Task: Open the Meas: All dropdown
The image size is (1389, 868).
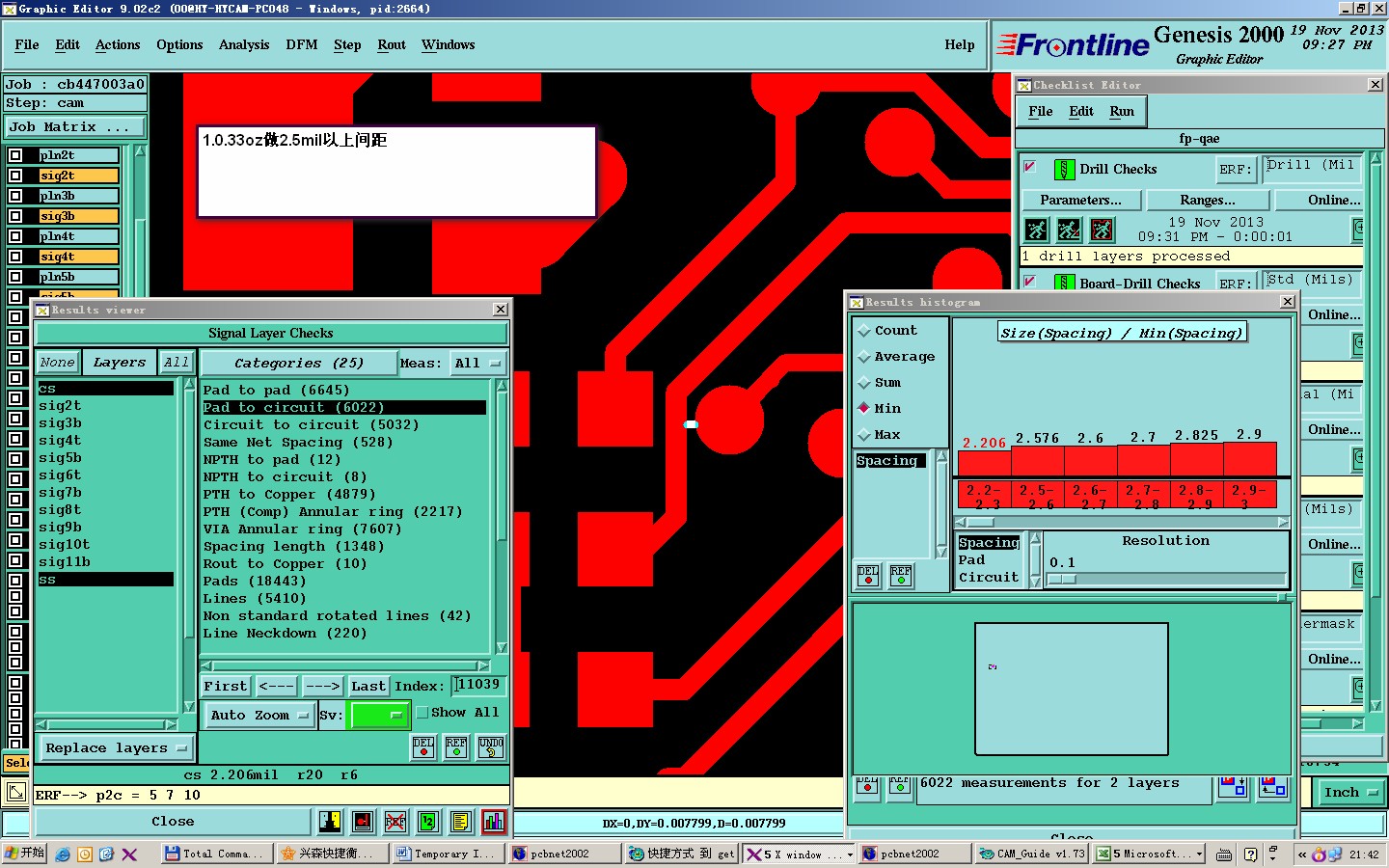Action: tap(479, 364)
